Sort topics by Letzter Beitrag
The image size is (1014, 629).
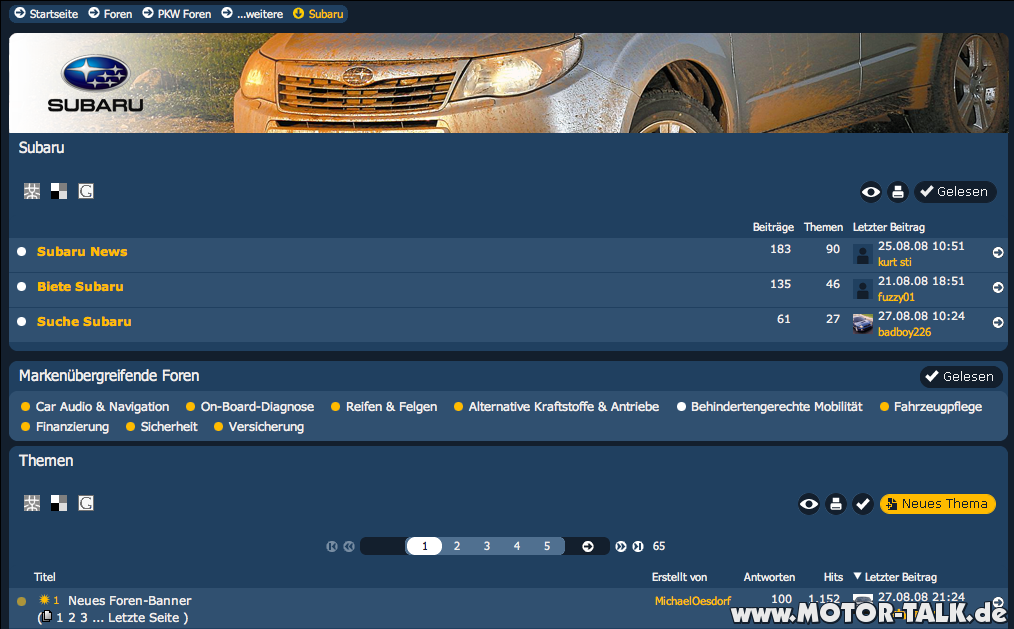click(x=901, y=577)
